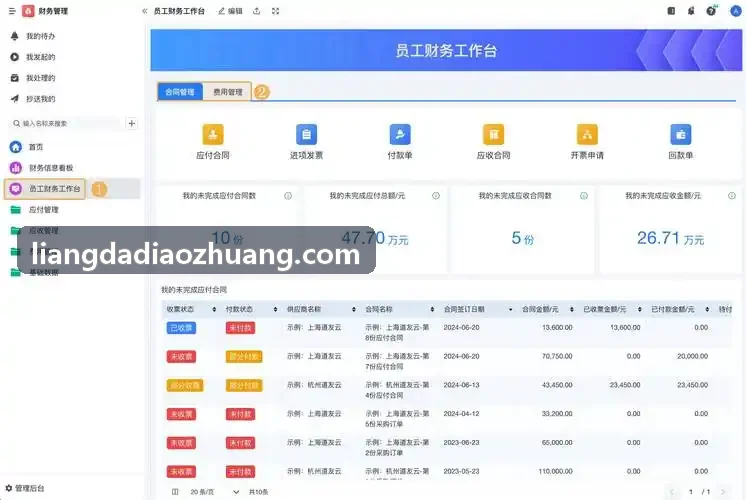
Task: Open table column settings icon at bottom
Action: 175,492
